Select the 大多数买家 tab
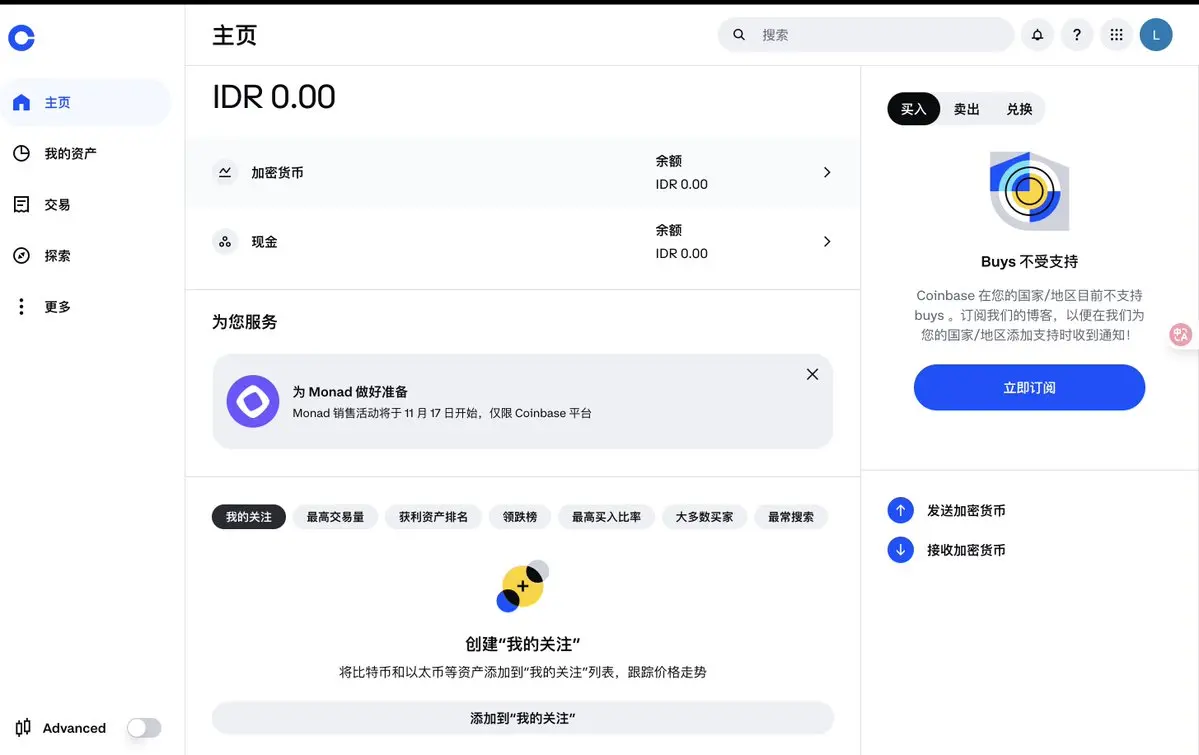The width and height of the screenshot is (1199, 755). click(x=704, y=517)
